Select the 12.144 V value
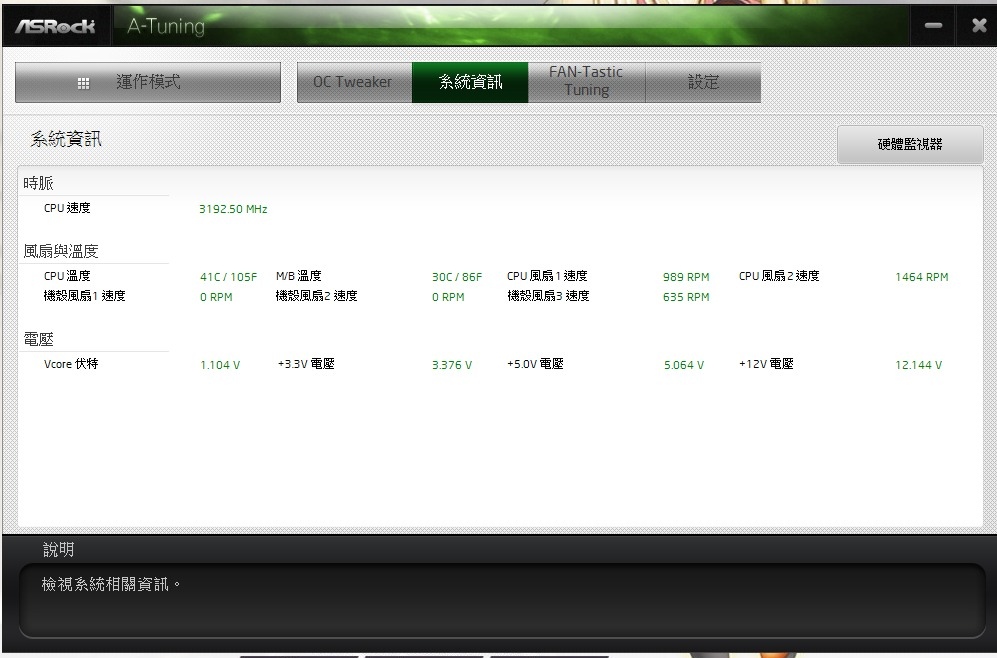The image size is (997, 658). pos(918,365)
